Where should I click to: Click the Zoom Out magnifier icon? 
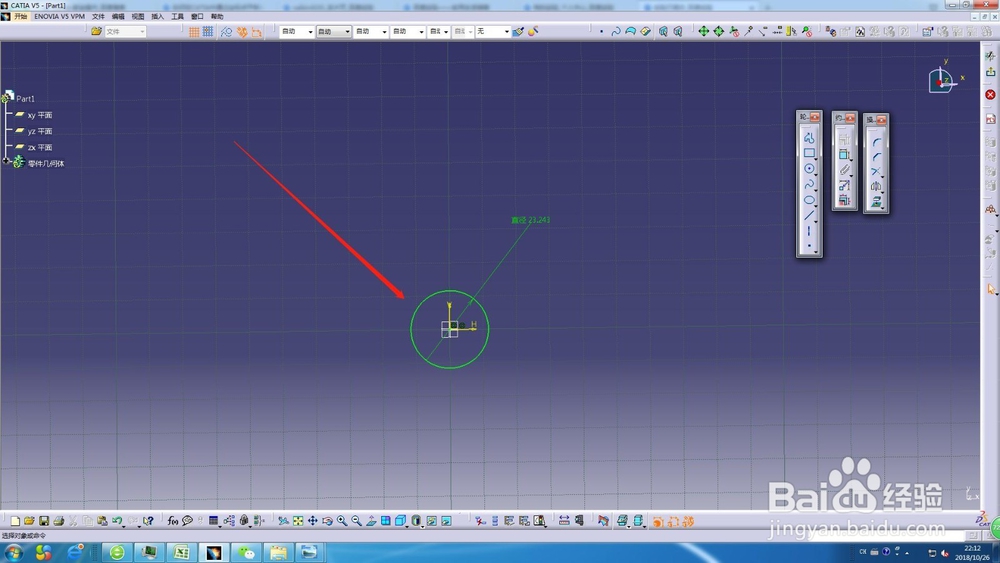coord(357,521)
